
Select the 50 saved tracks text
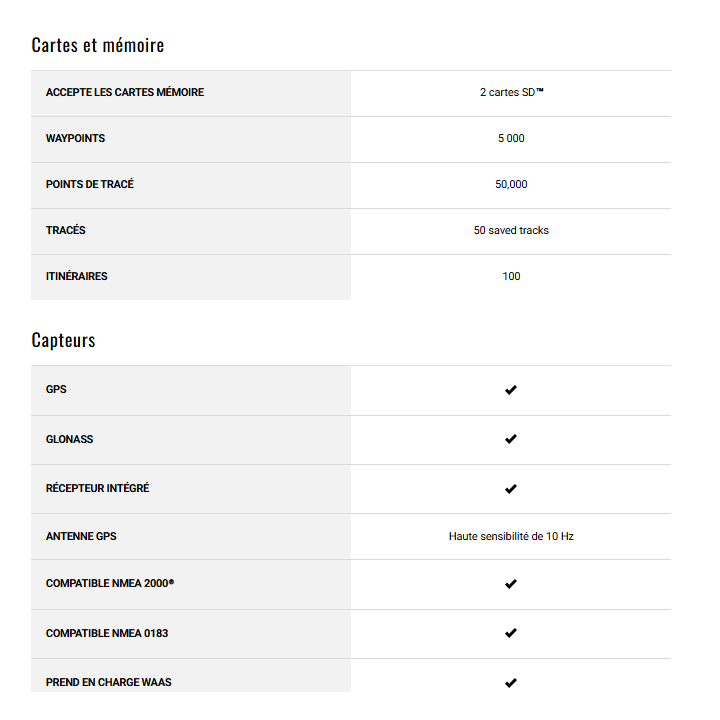click(511, 231)
